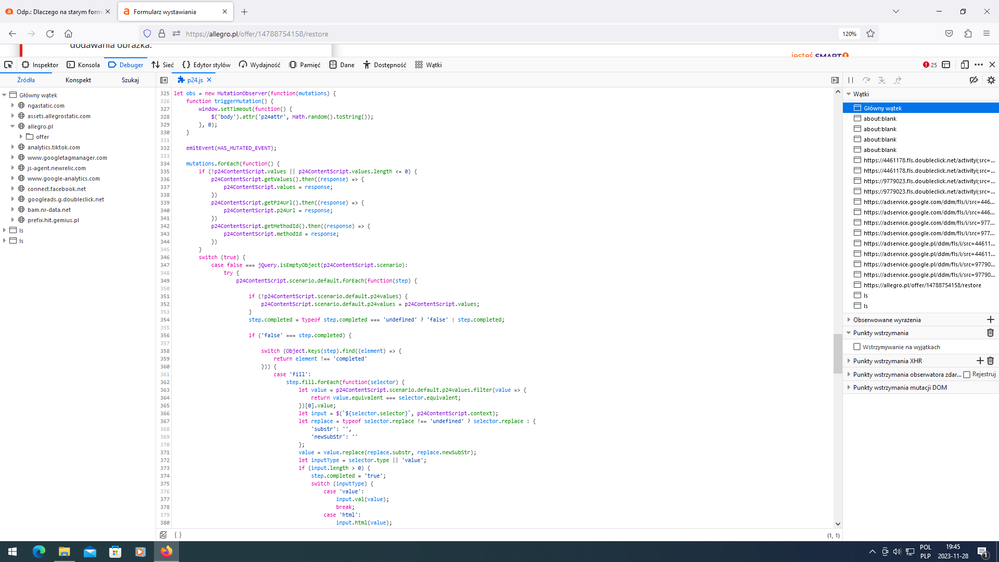The width and height of the screenshot is (999, 562).
Task: Activate the element picker icon in devtools
Action: point(8,64)
